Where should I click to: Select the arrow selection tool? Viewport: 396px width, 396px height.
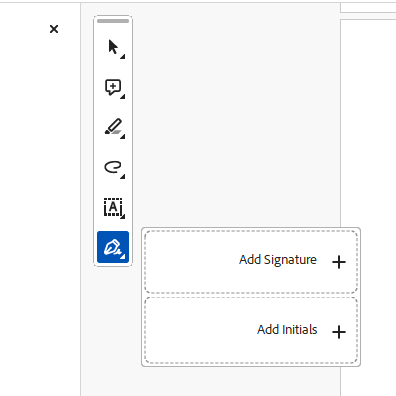click(x=113, y=47)
